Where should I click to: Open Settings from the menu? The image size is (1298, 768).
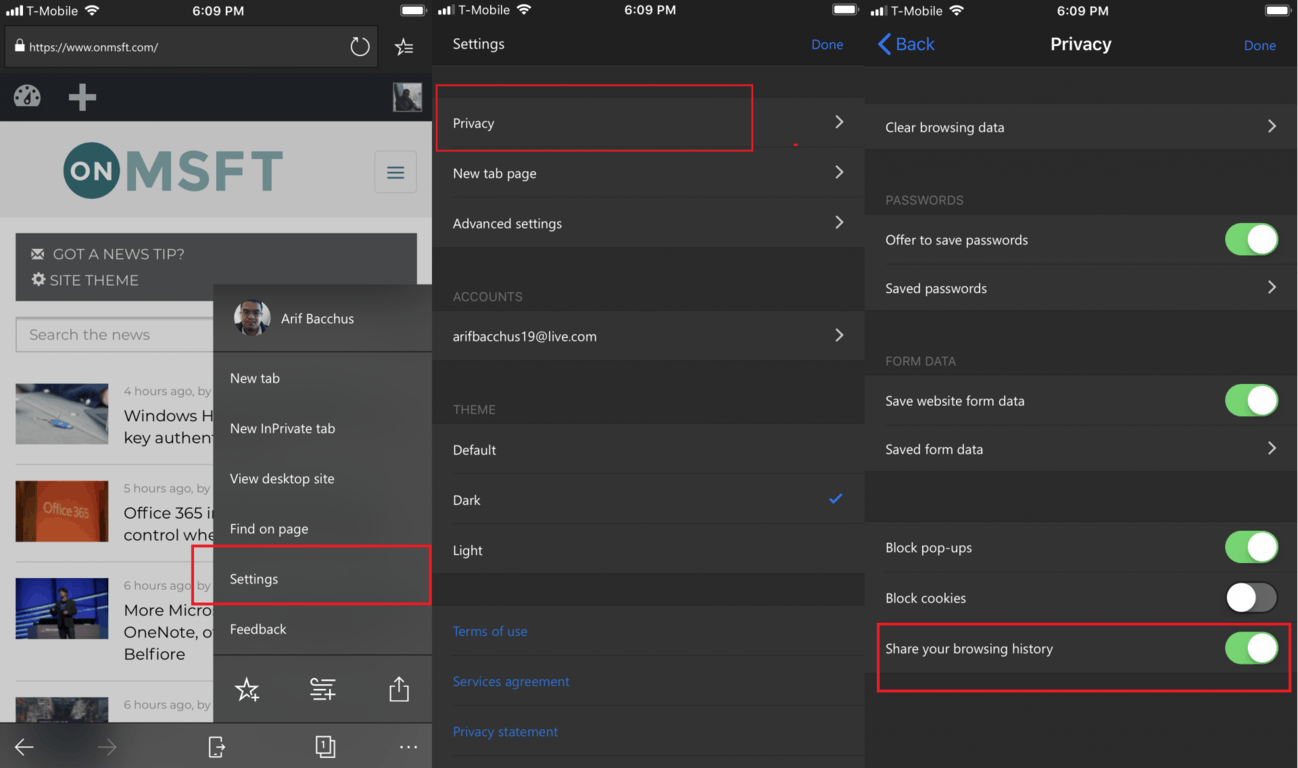tap(323, 578)
